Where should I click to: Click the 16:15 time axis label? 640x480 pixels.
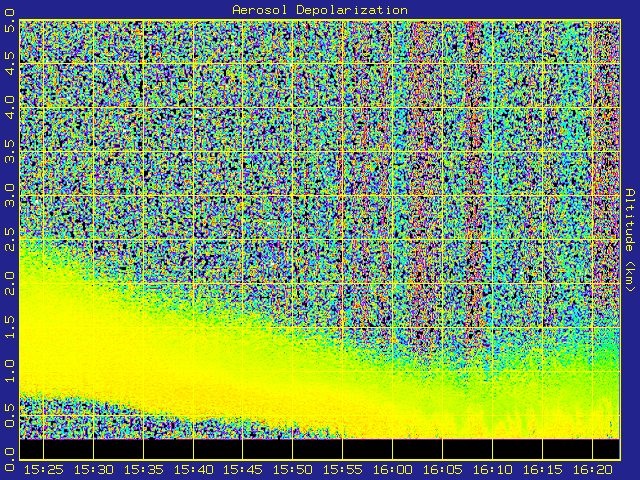[x=542, y=470]
